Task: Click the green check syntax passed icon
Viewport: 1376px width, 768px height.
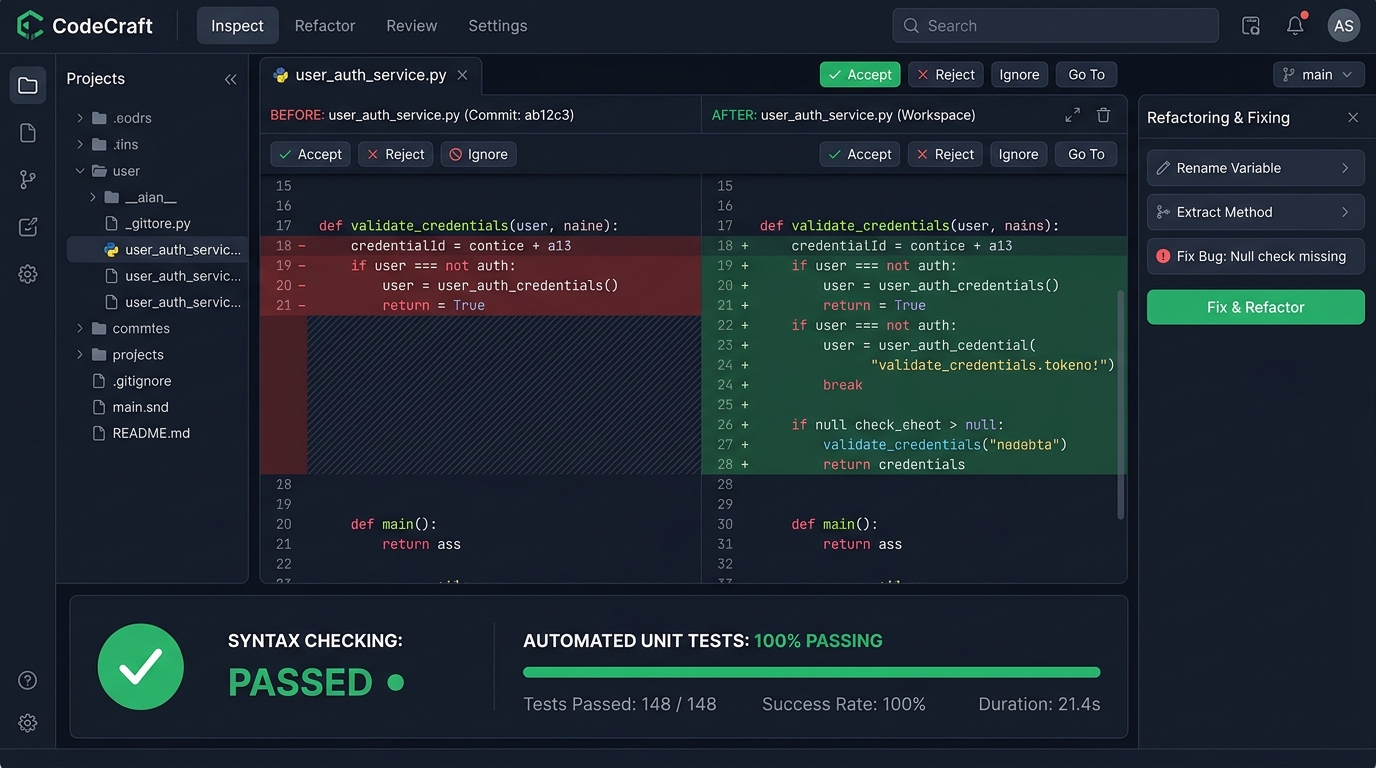Action: point(141,667)
